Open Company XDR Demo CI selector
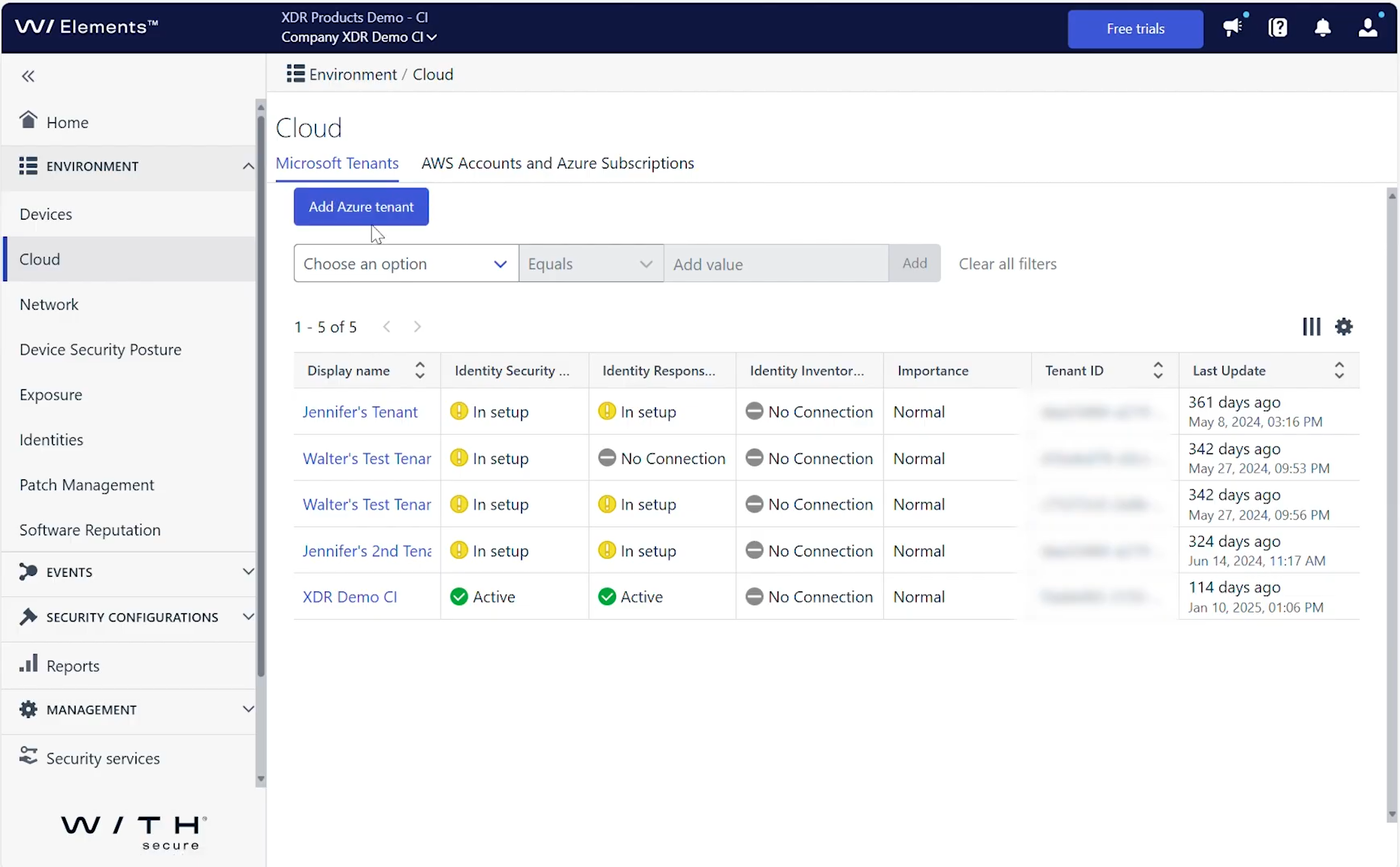Image resolution: width=1400 pixels, height=867 pixels. click(359, 38)
